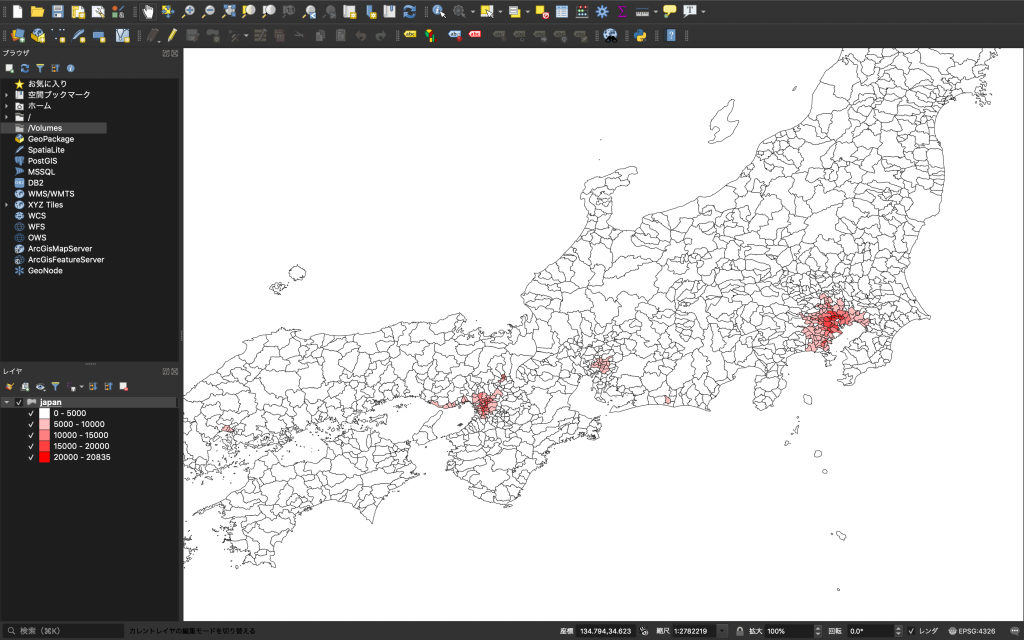1024x640 pixels.
Task: Click the Map Tips speech bubble icon
Action: 669,11
